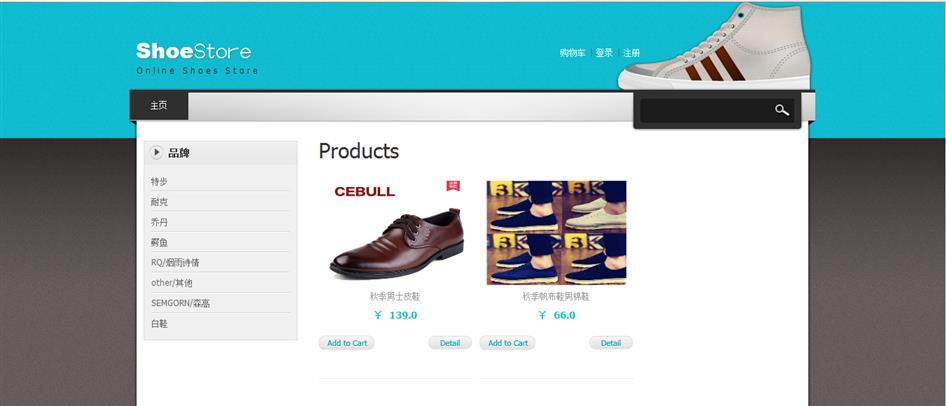The height and width of the screenshot is (406, 946).
Task: View Detail of the ¥139.0 leather shoe
Action: 450,343
